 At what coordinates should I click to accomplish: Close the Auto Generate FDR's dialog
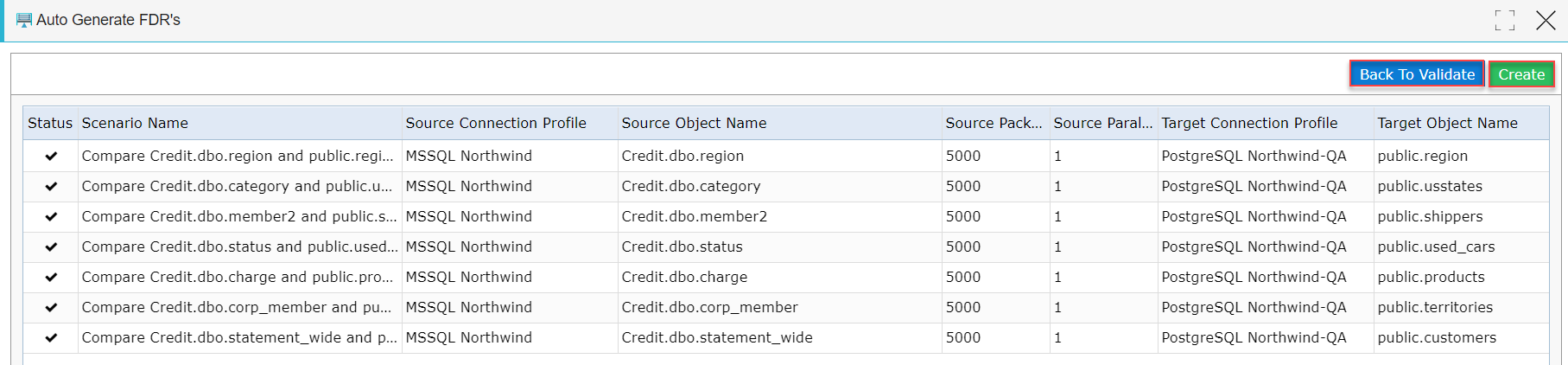click(x=1546, y=20)
